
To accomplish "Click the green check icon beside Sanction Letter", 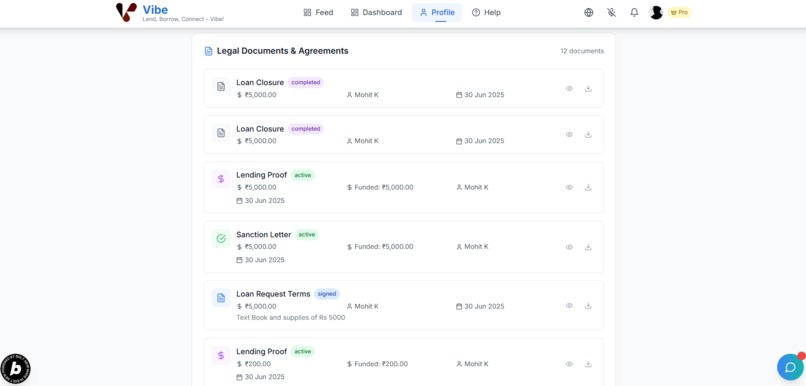I will pos(221,238).
